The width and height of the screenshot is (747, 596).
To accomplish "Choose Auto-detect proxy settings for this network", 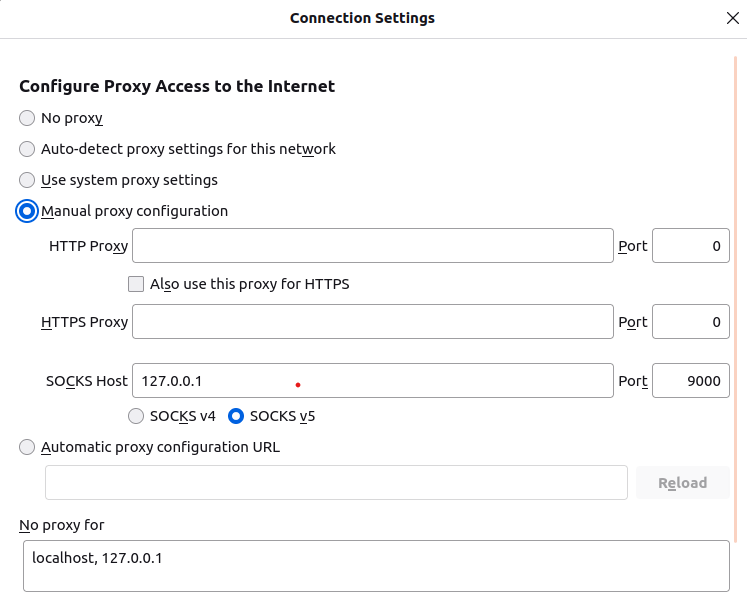I will [x=27, y=149].
